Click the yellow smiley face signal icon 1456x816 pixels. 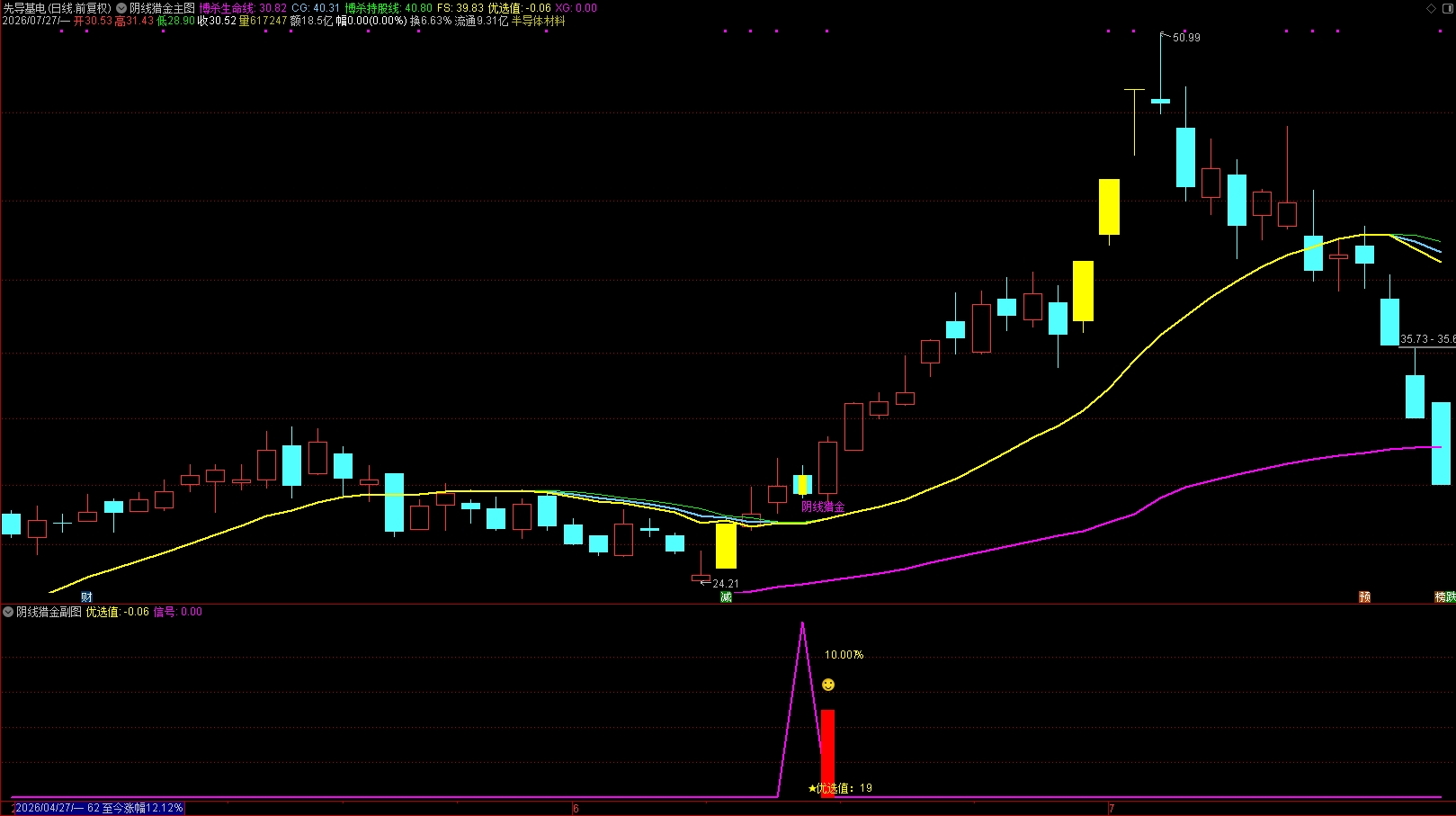coord(828,685)
